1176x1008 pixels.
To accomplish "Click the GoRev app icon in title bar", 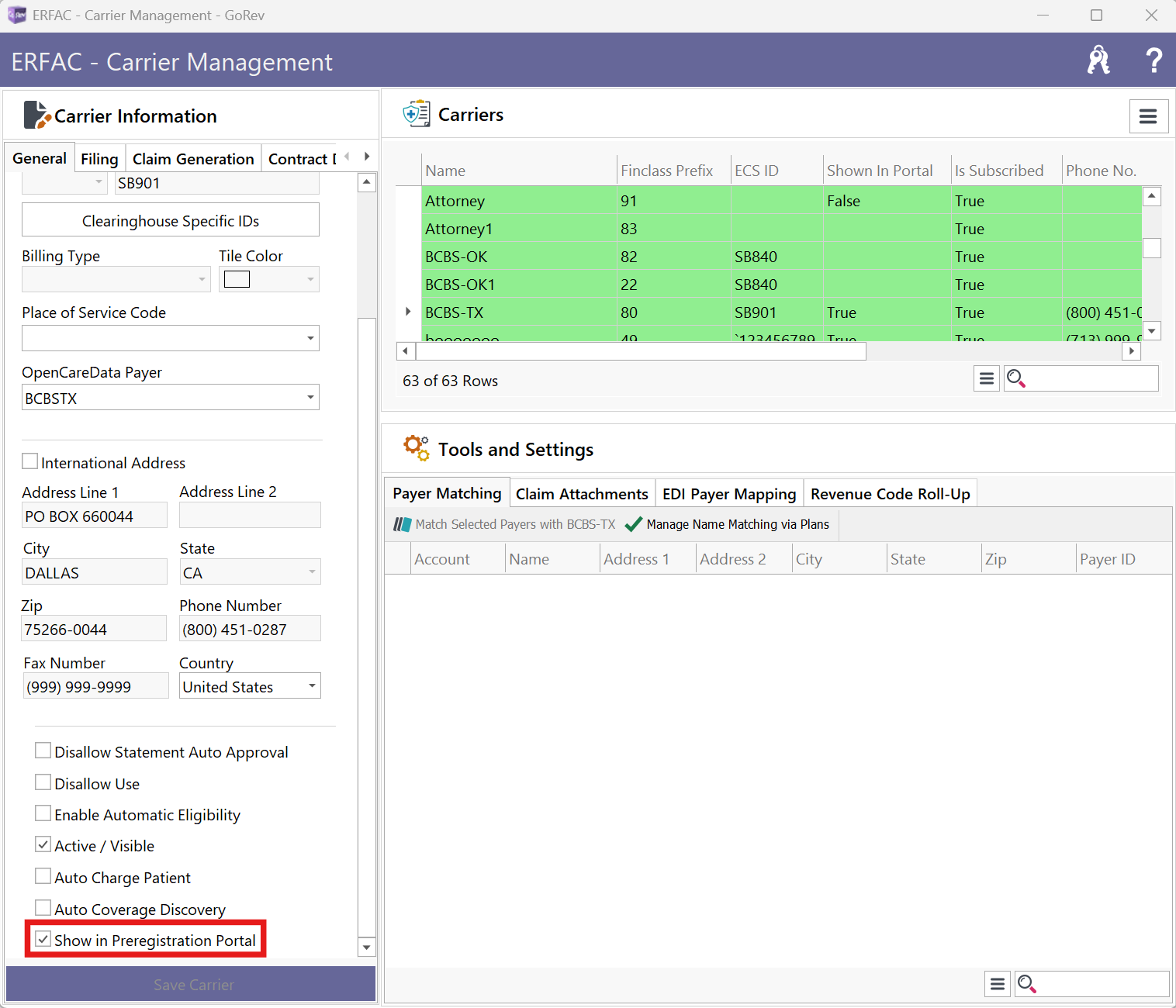I will click(16, 16).
